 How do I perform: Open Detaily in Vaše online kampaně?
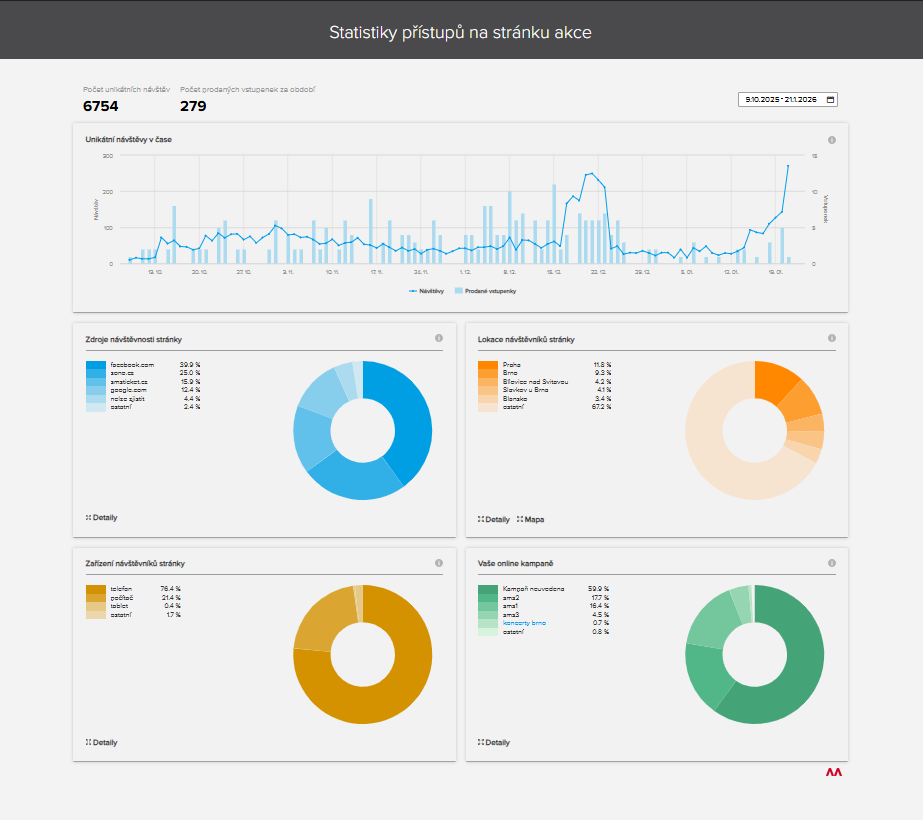click(x=494, y=743)
